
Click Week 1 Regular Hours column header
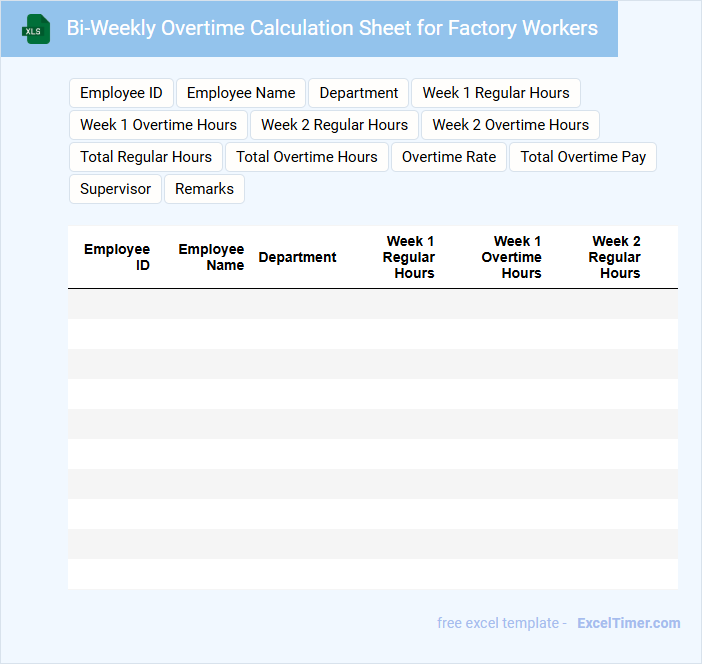click(x=408, y=257)
